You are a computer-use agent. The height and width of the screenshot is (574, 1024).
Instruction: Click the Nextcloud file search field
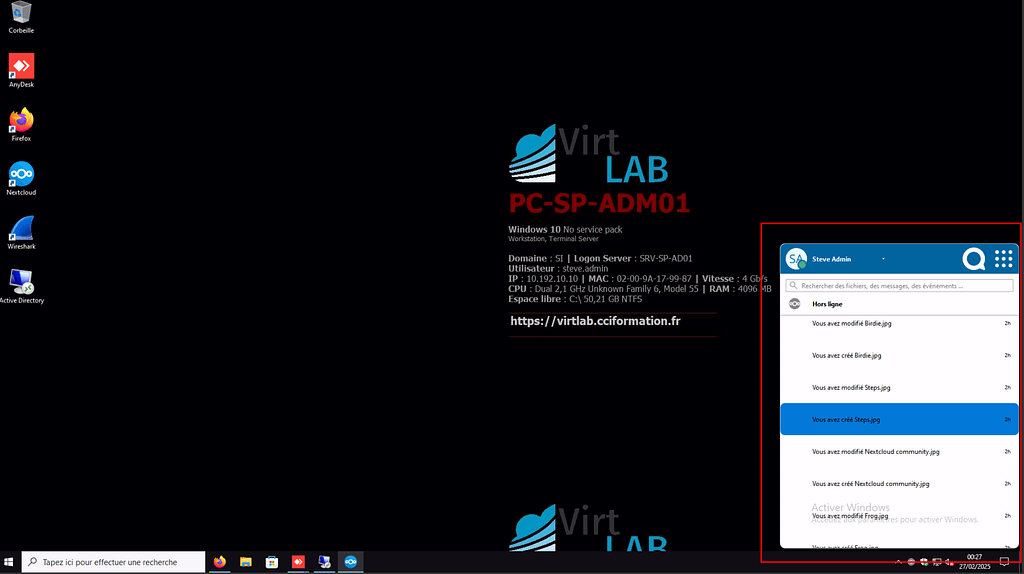coord(898,286)
